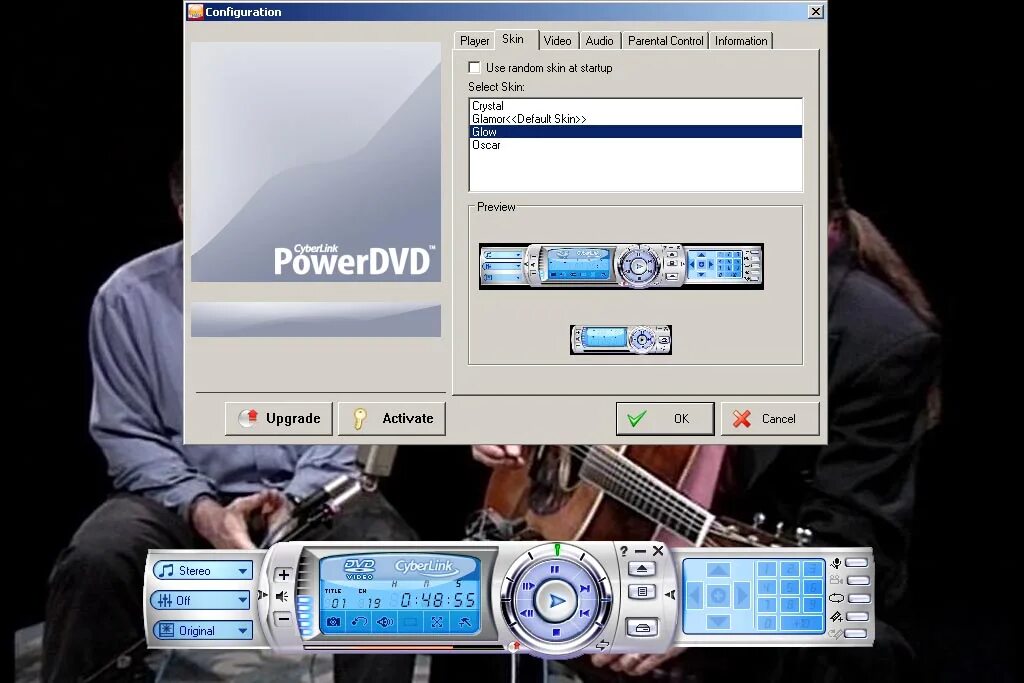Open configuration via the hammer icon
This screenshot has width=1024, height=683.
point(464,622)
